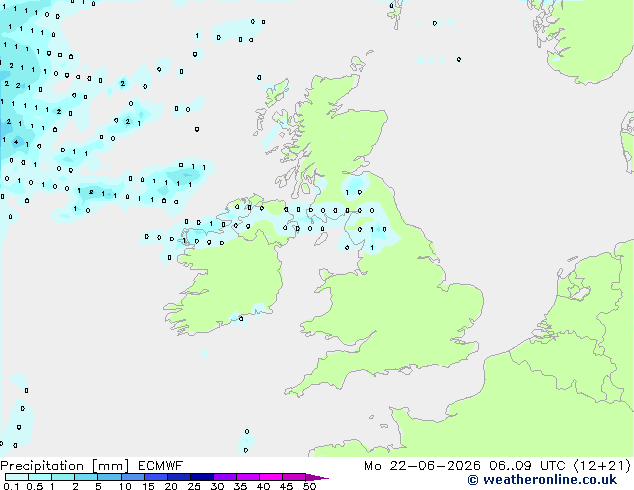
Task: Click the precipitation value '4' on the map
Action: coord(16,142)
